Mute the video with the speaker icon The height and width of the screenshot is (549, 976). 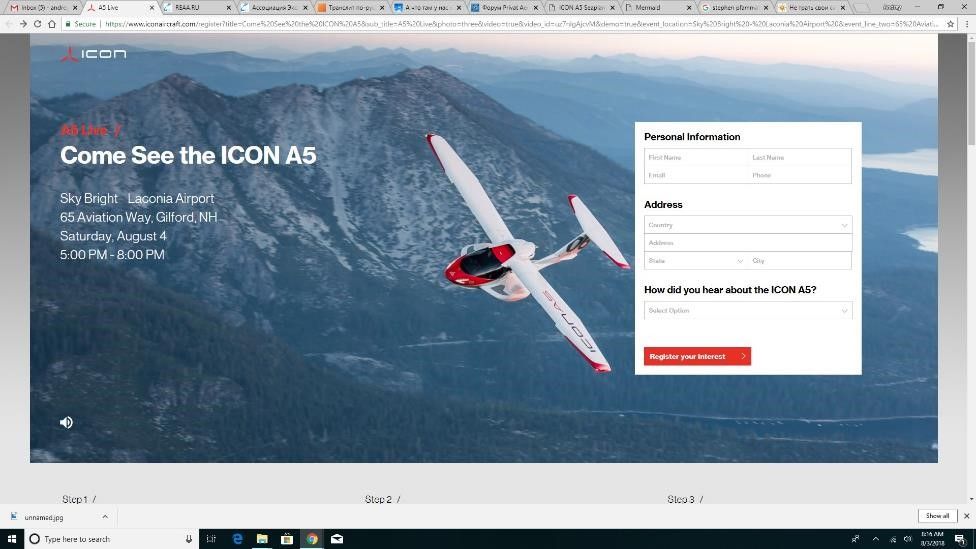66,422
